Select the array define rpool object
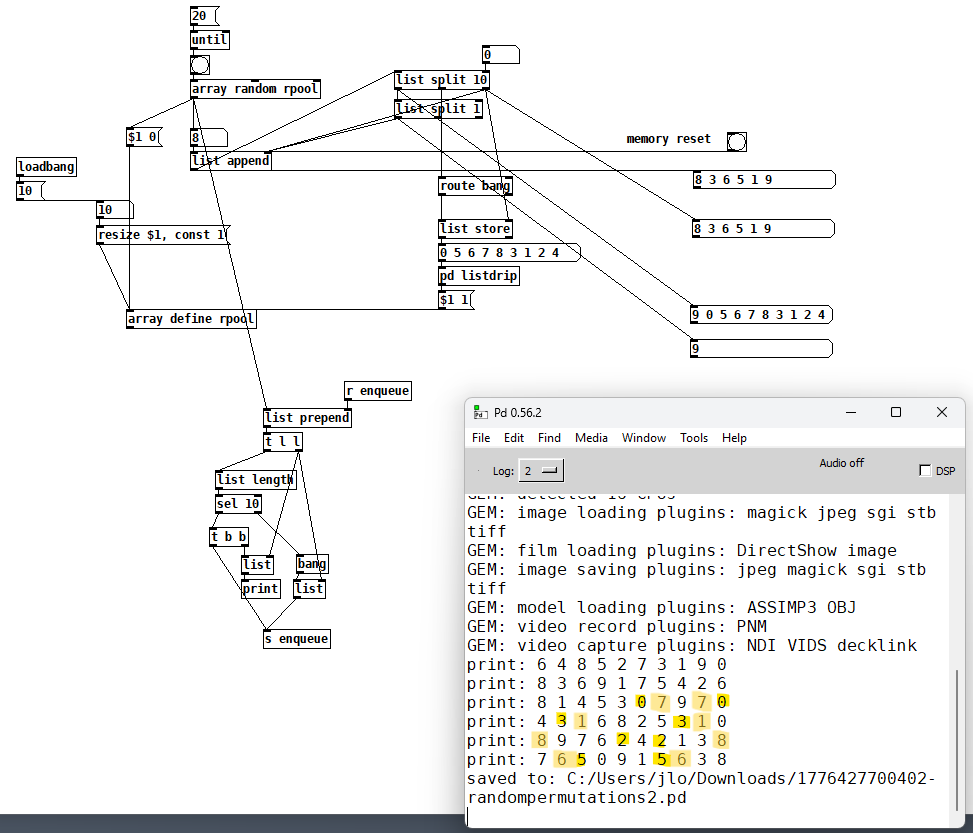Viewport: 973px width, 833px height. [x=190, y=319]
